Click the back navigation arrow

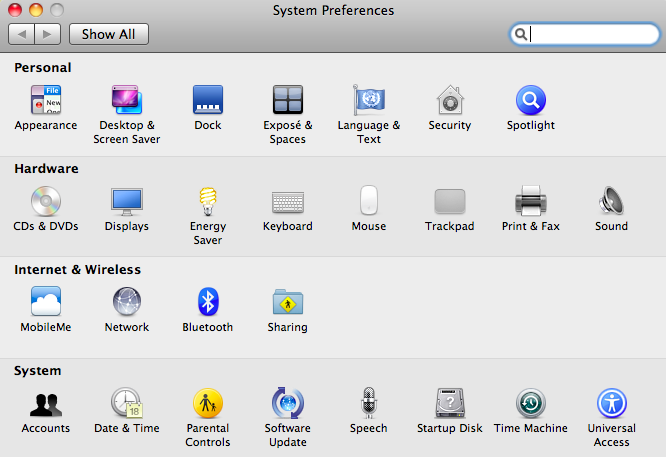[x=21, y=34]
